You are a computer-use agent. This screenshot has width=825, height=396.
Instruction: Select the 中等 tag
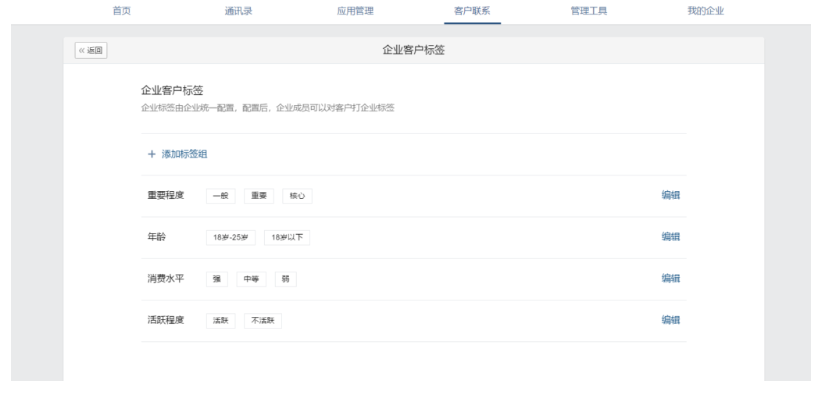click(x=251, y=279)
